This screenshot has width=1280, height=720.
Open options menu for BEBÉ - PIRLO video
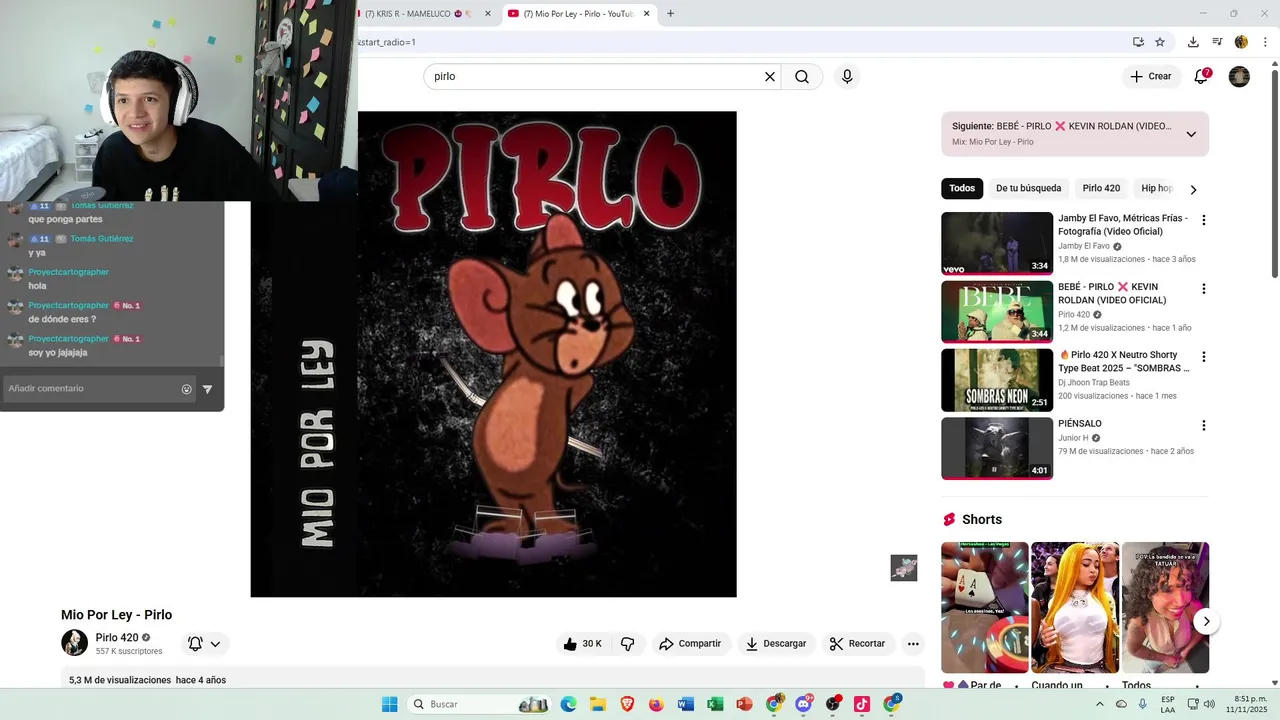point(1204,289)
